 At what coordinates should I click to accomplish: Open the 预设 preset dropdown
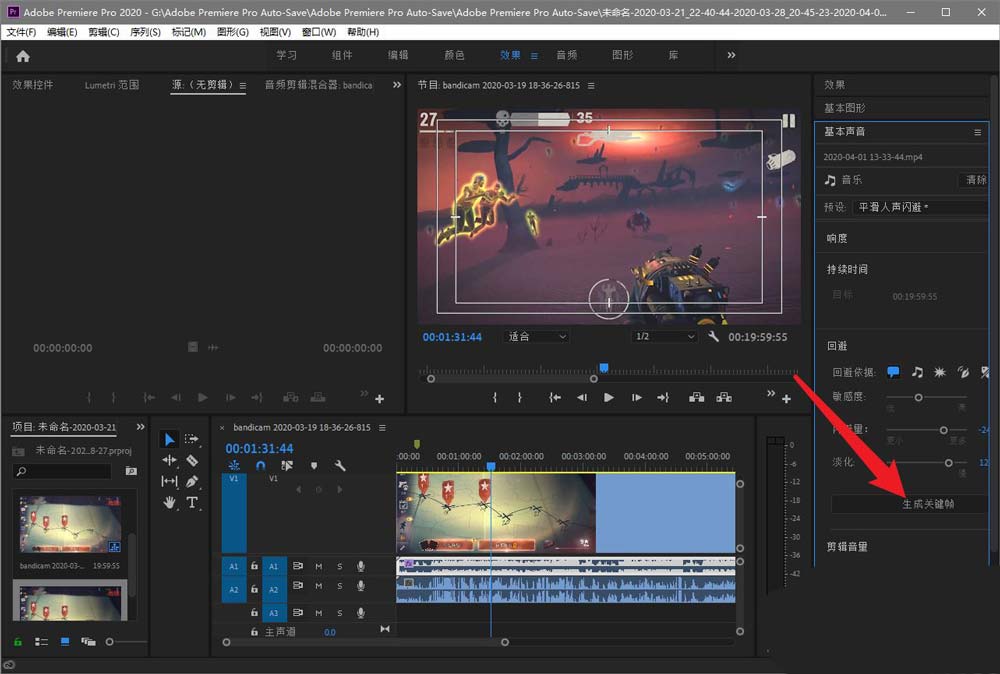pyautogui.click(x=923, y=207)
